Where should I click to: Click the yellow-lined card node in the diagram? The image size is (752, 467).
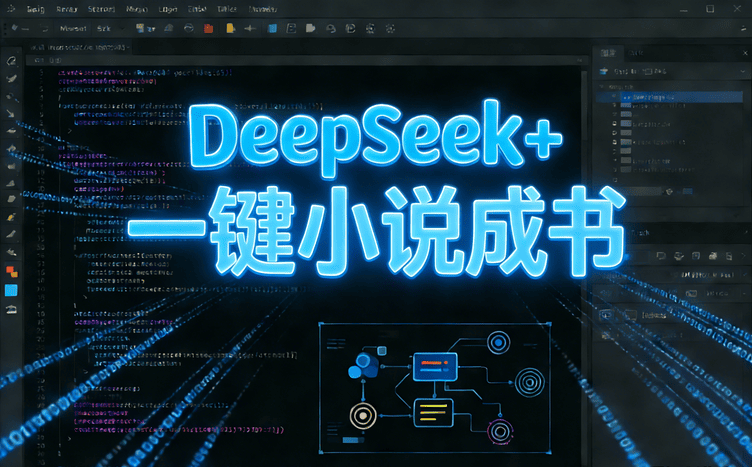[x=434, y=412]
